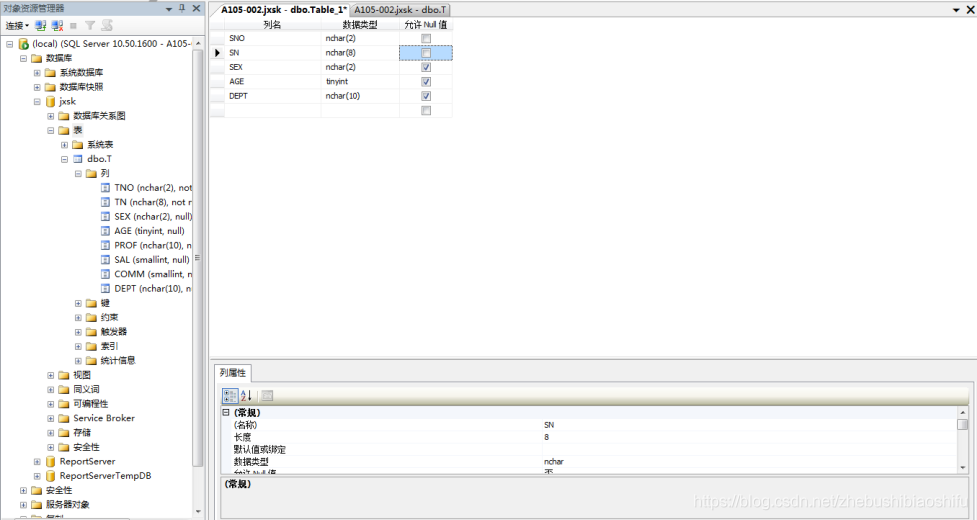The height and width of the screenshot is (520, 977).
Task: Toggle allow null checkbox in empty row
Action: tap(426, 110)
